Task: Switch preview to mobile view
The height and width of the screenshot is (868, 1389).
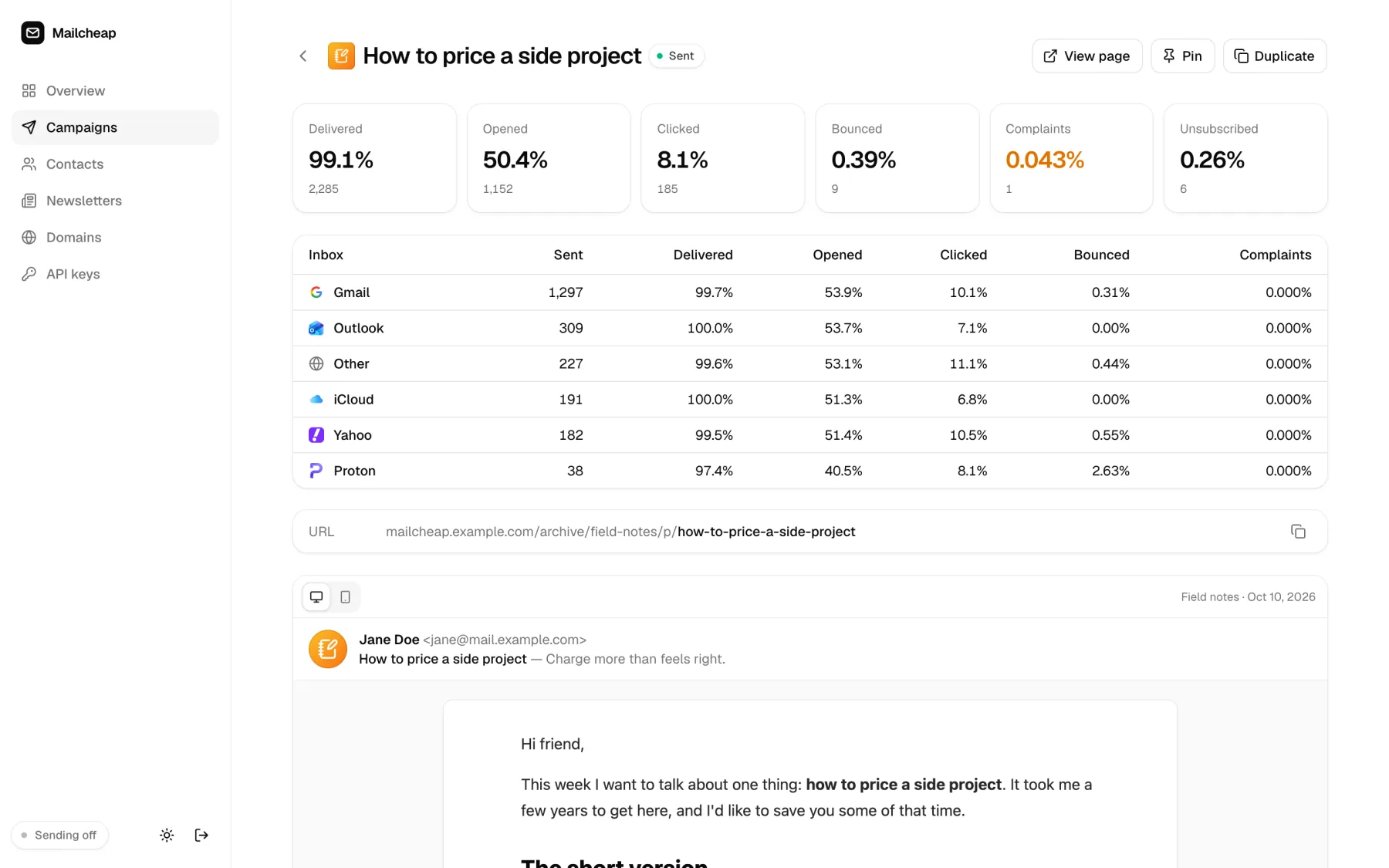Action: point(345,596)
